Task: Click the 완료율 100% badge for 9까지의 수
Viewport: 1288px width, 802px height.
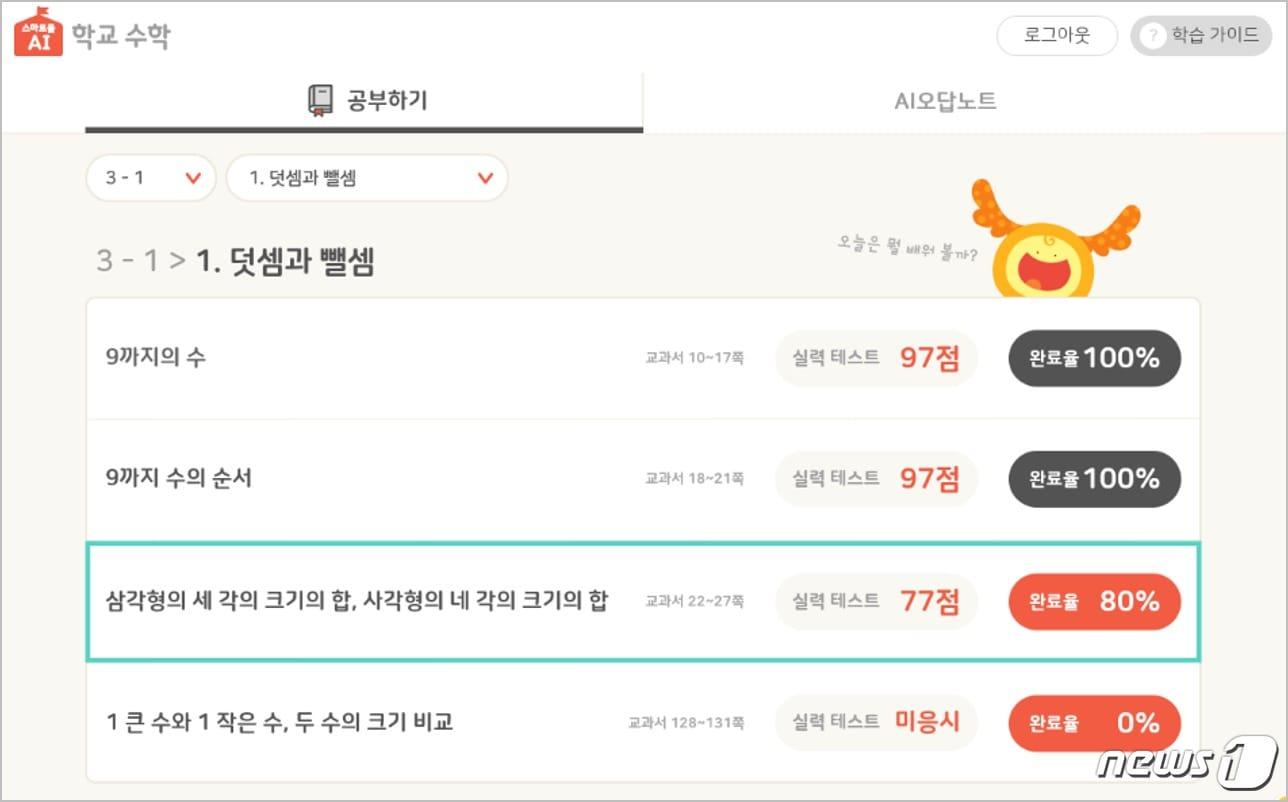Action: [1093, 358]
